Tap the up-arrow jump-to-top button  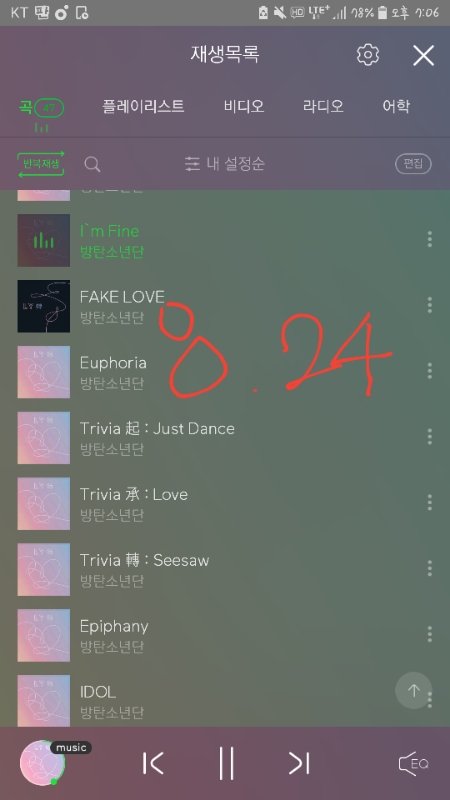pyautogui.click(x=413, y=690)
